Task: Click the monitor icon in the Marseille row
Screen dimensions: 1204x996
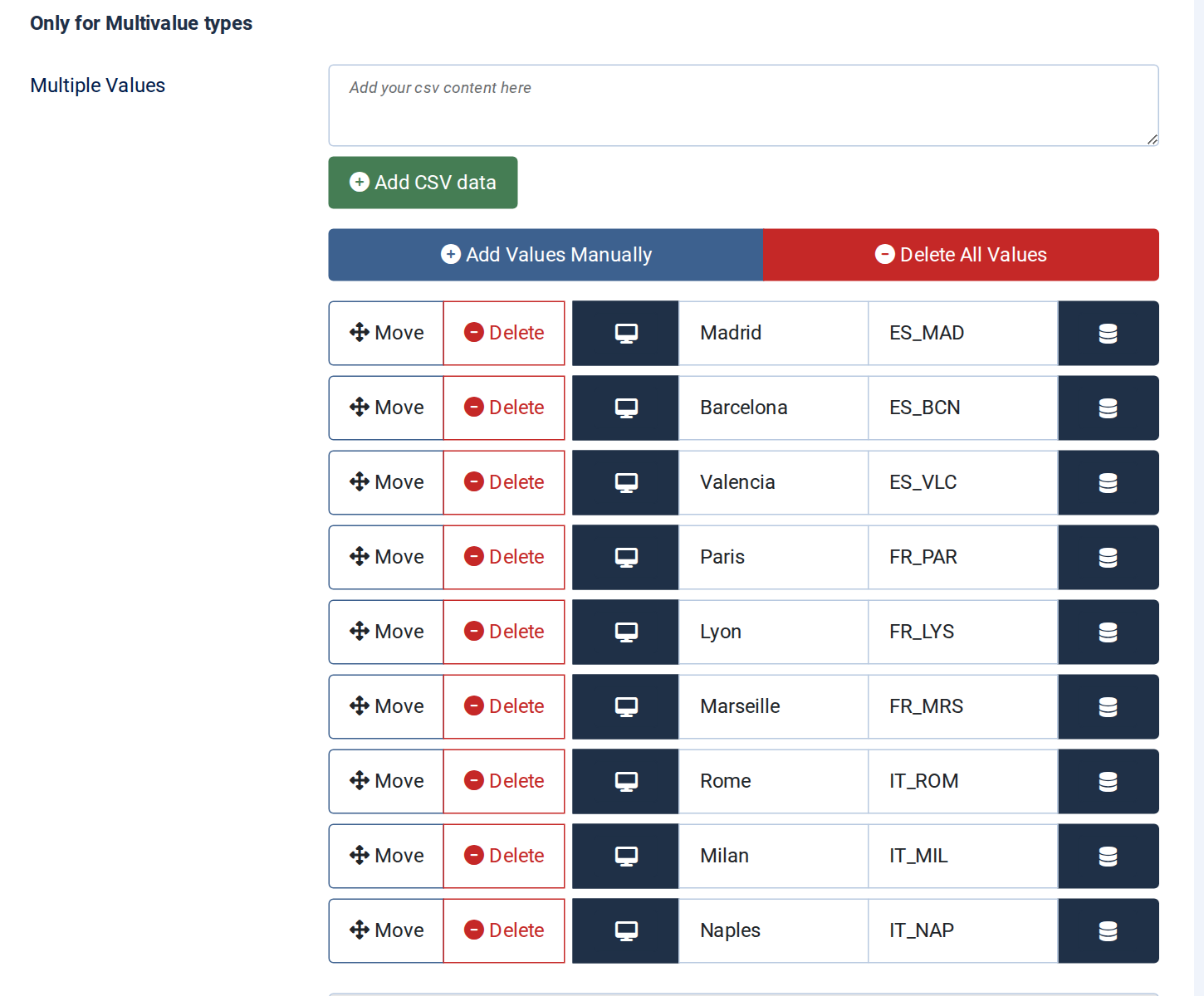Action: [x=626, y=706]
